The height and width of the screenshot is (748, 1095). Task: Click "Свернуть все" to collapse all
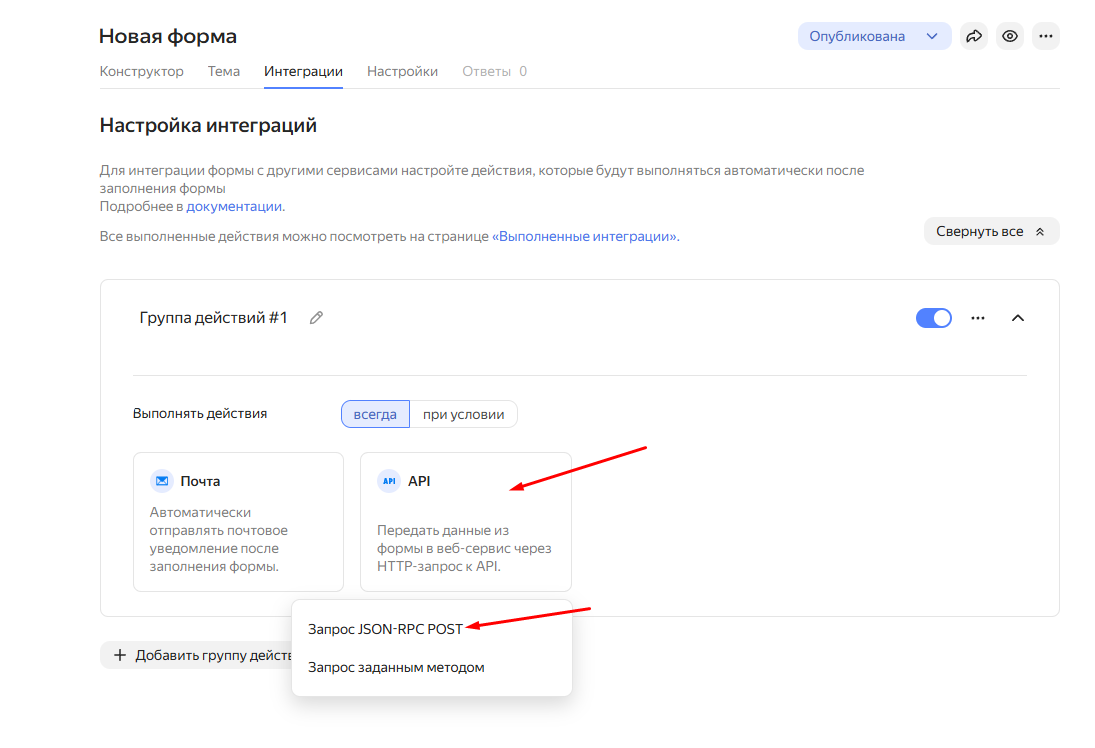coord(990,231)
